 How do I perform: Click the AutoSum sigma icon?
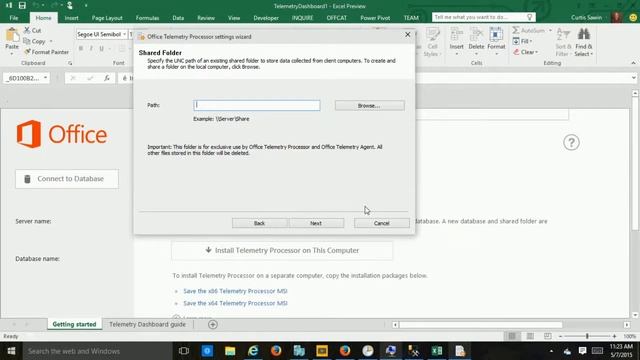[516, 30]
